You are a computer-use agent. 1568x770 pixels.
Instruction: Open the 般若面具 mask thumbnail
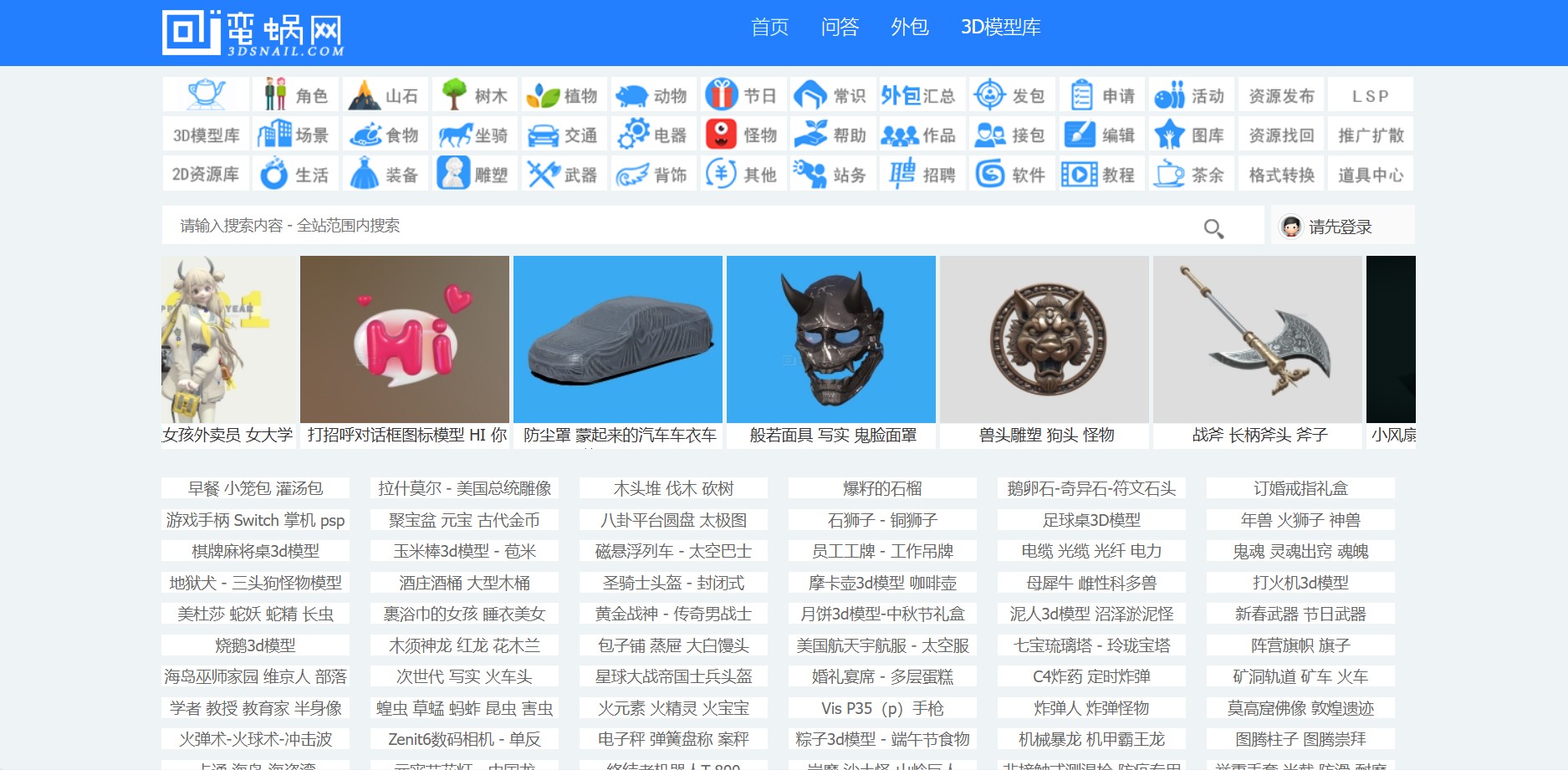(831, 339)
